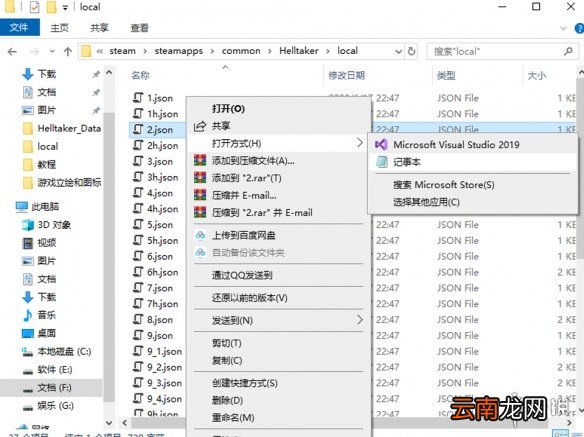The width and height of the screenshot is (584, 437).
Task: Sort by the 名称 column header
Action: (x=141, y=76)
